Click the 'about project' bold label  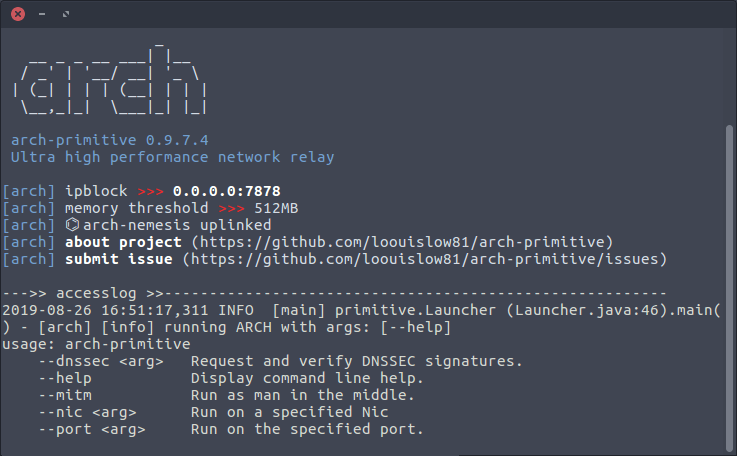pos(123,242)
